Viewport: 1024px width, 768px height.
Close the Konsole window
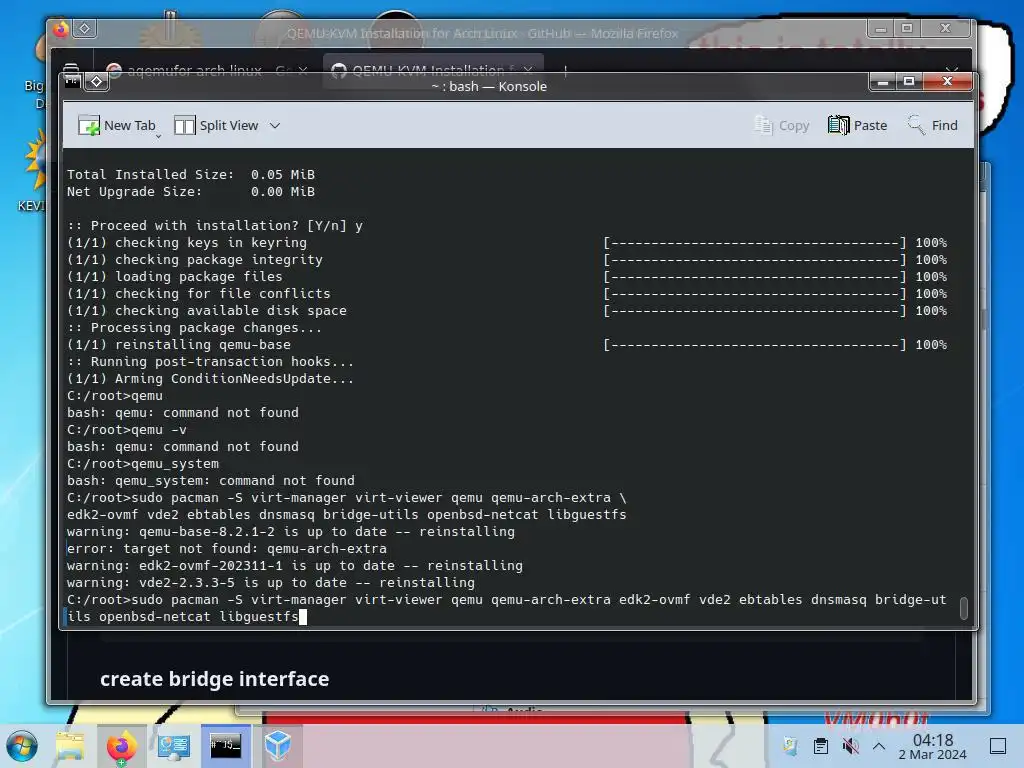point(947,82)
